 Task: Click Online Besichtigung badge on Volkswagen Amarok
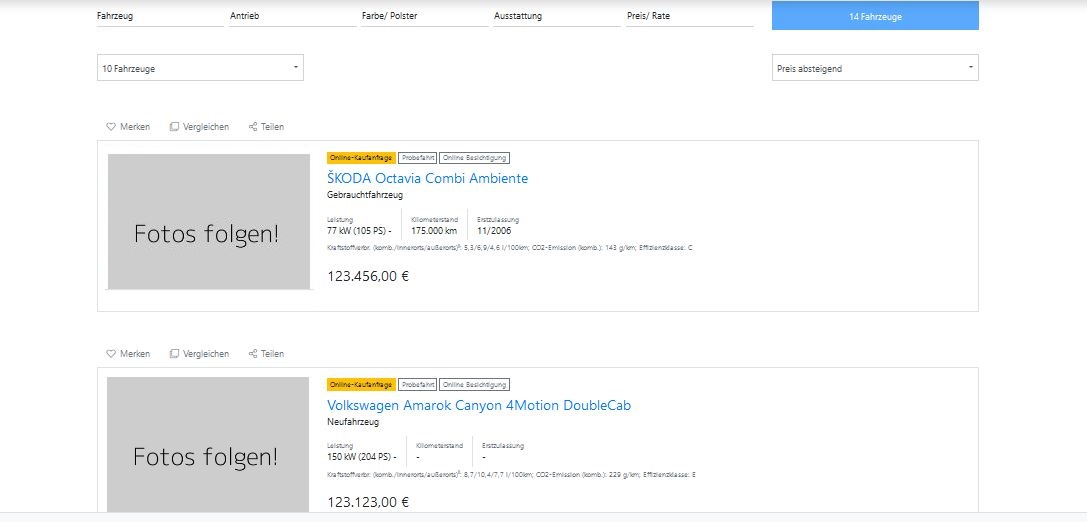(x=474, y=385)
